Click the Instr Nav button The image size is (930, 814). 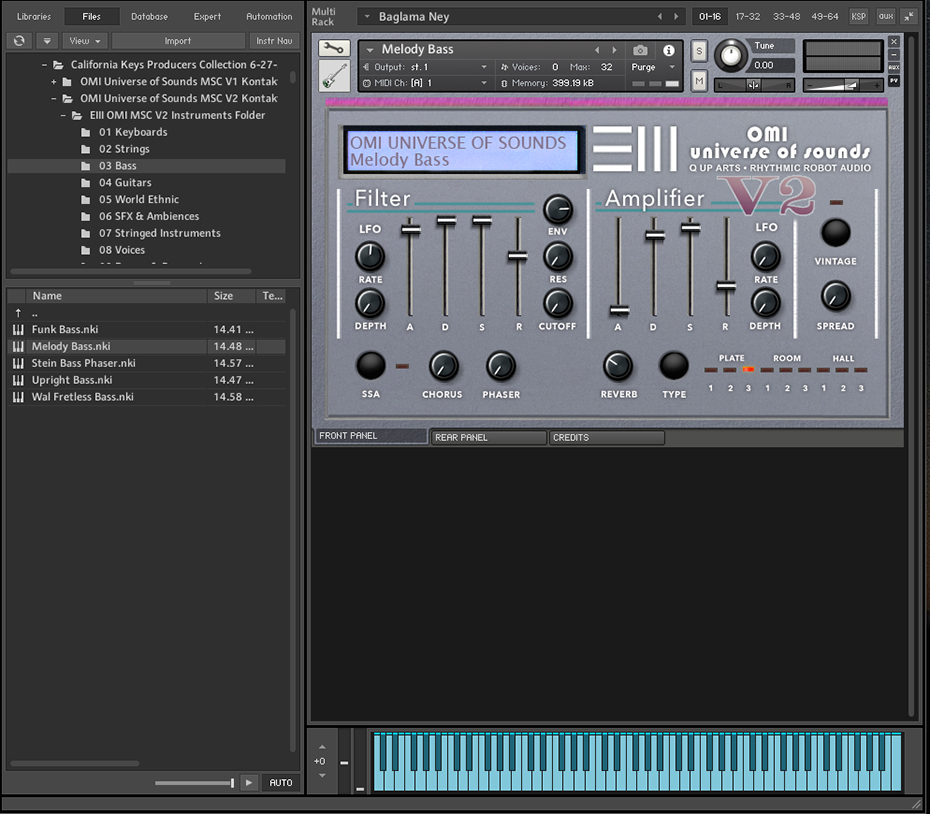click(274, 40)
